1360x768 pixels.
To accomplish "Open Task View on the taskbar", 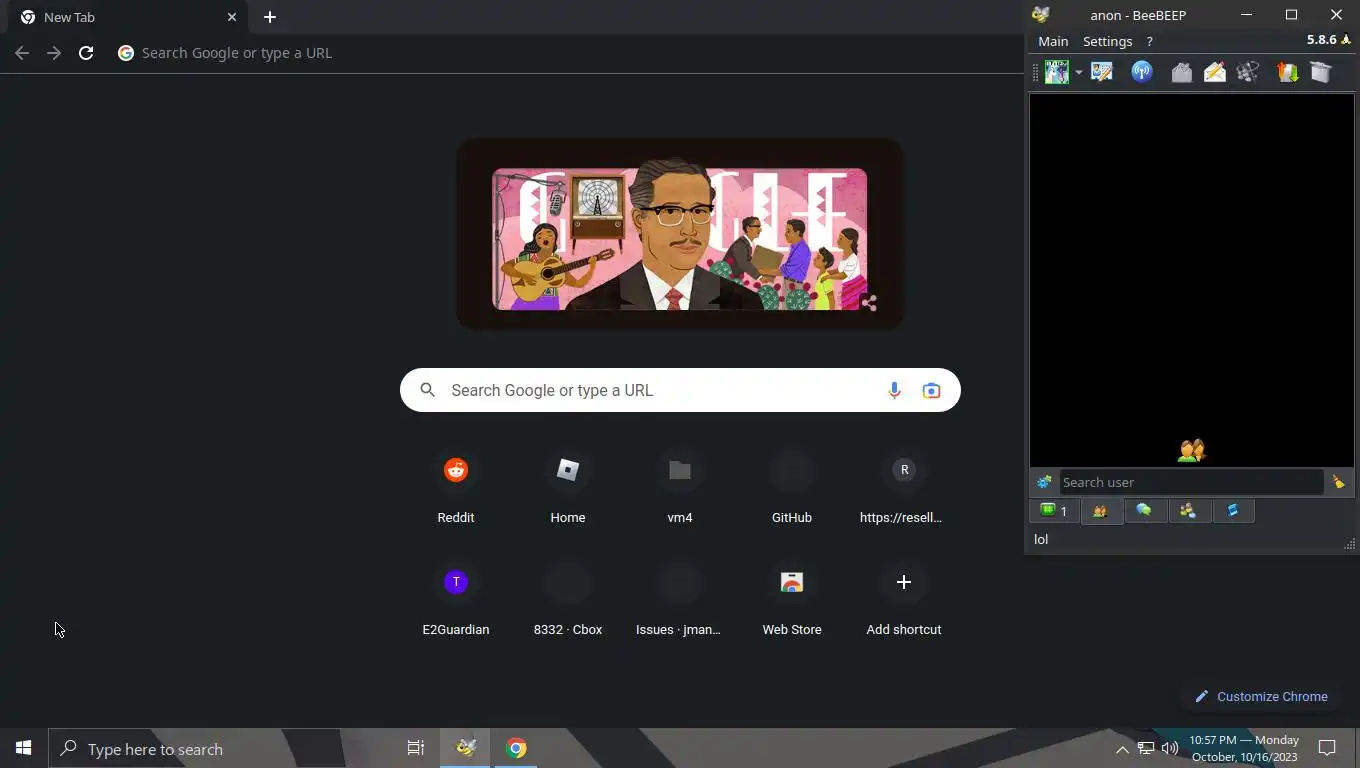I will (416, 748).
